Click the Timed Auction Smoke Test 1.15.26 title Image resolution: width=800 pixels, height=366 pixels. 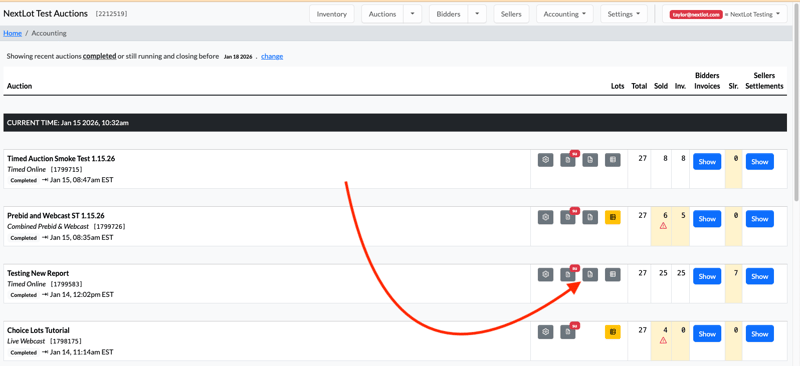(61, 158)
